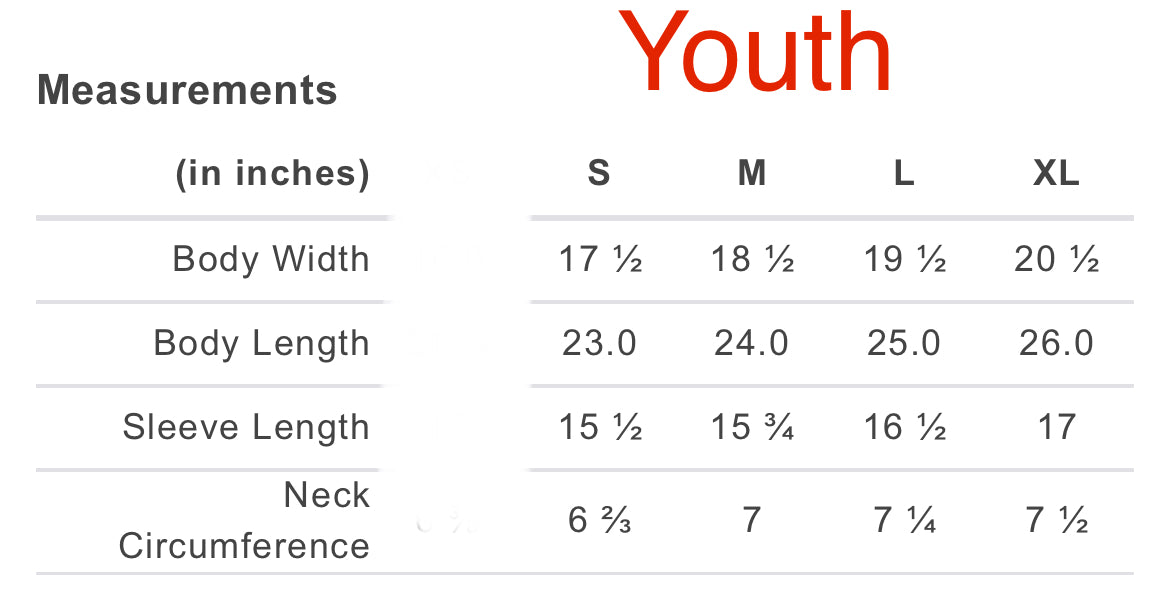Select the S size column header
Screen dimensions: 1170x611
[x=598, y=174]
